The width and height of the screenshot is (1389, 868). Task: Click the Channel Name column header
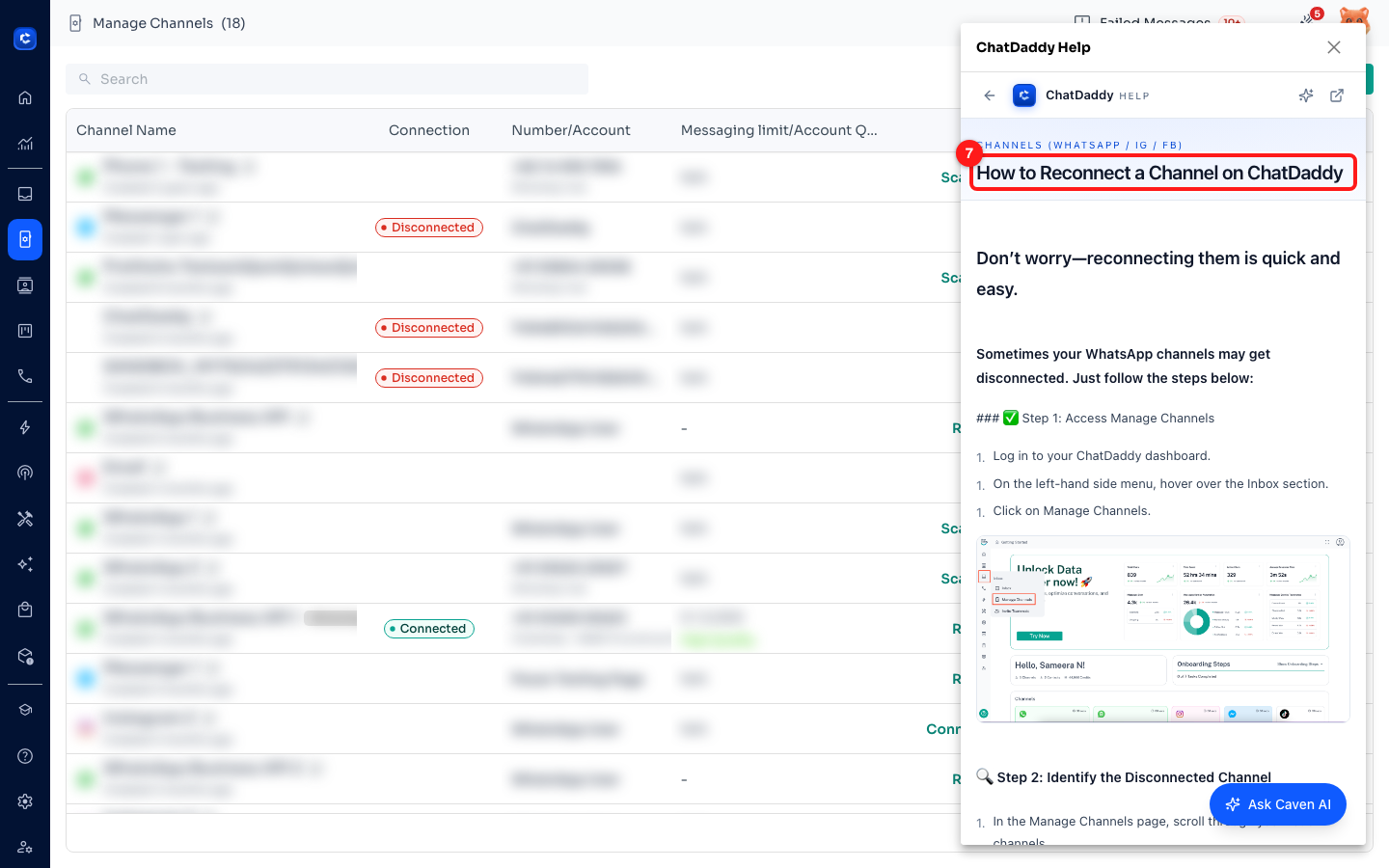[126, 130]
